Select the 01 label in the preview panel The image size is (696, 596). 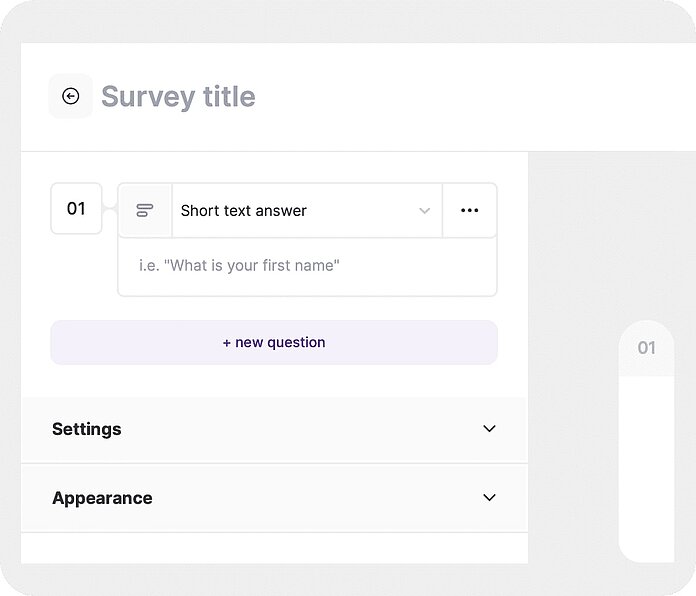click(646, 348)
